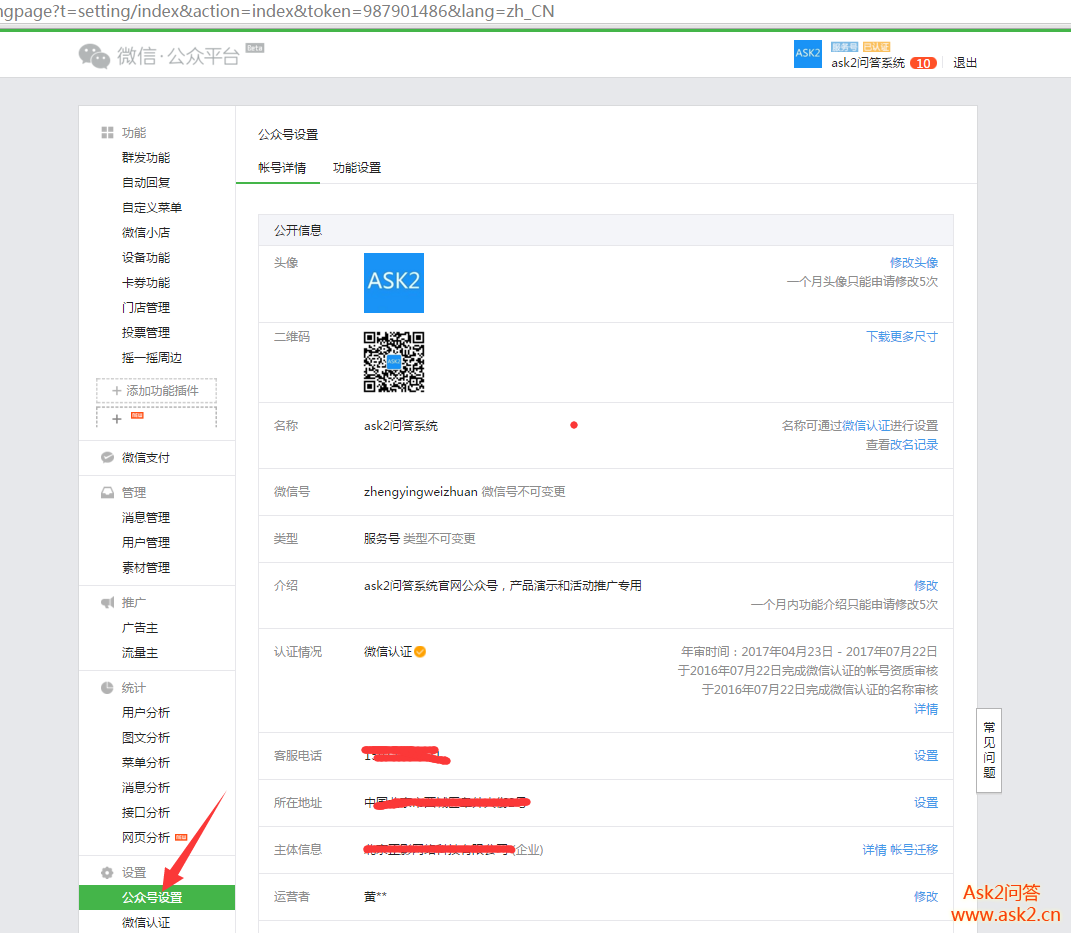The width and height of the screenshot is (1071, 933).
Task: Click 修改 link for 运营者
Action: click(926, 896)
